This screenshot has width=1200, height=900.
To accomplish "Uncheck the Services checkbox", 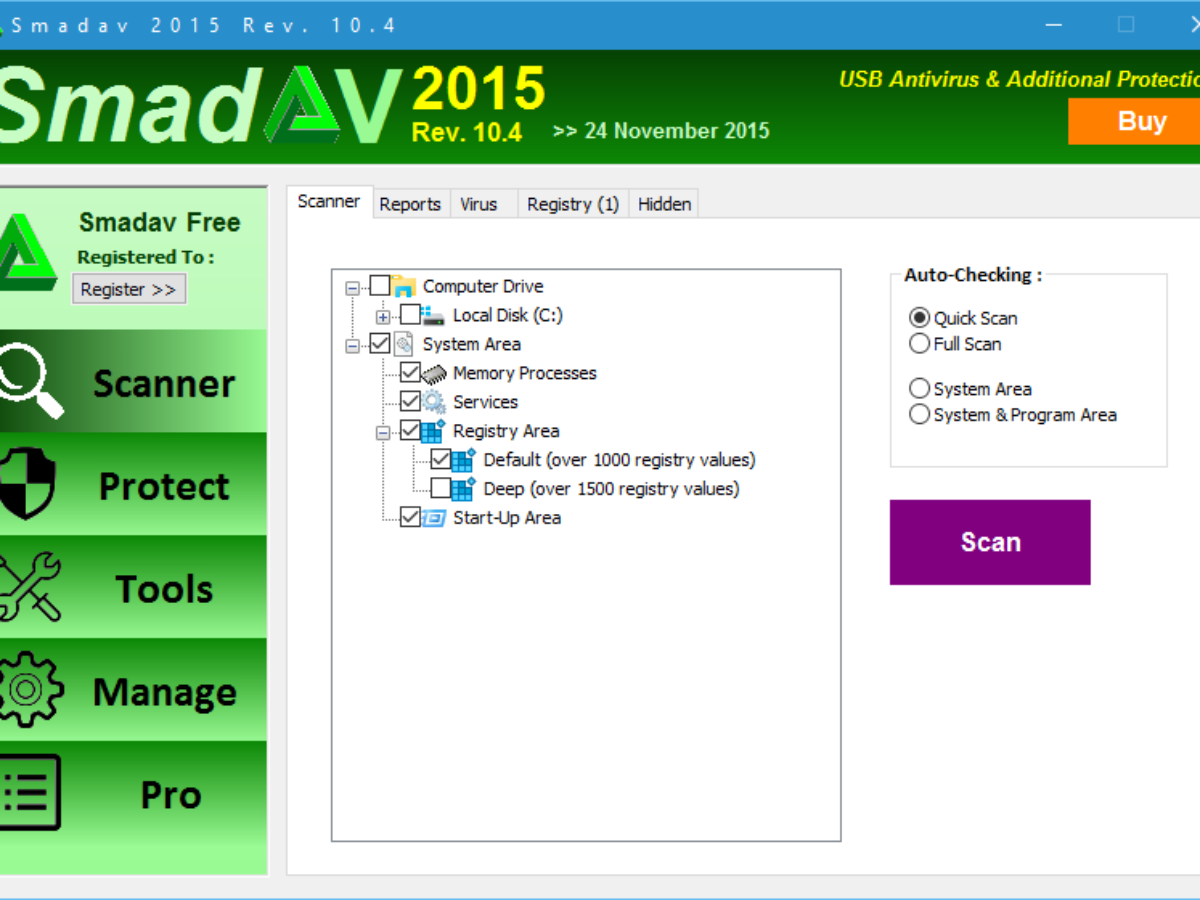I will (x=410, y=402).
